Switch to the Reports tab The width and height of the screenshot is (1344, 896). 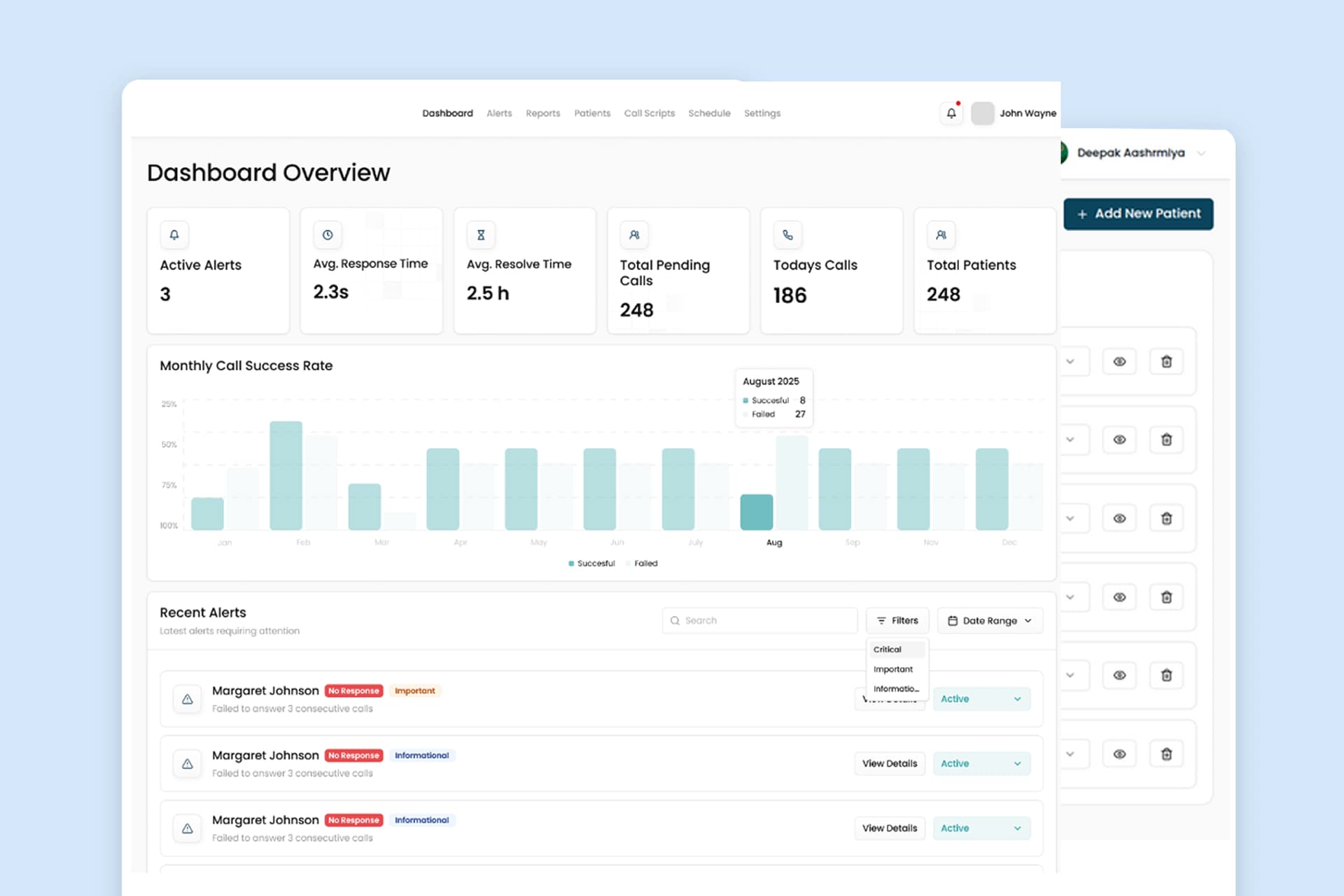(542, 113)
